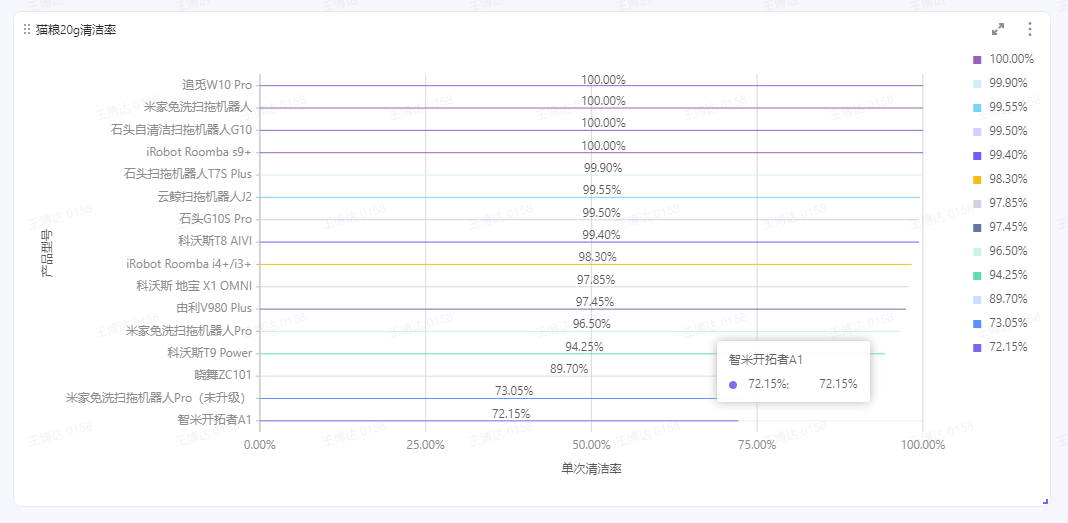
Task: Click the 0.00% x-axis tick
Action: (x=260, y=445)
